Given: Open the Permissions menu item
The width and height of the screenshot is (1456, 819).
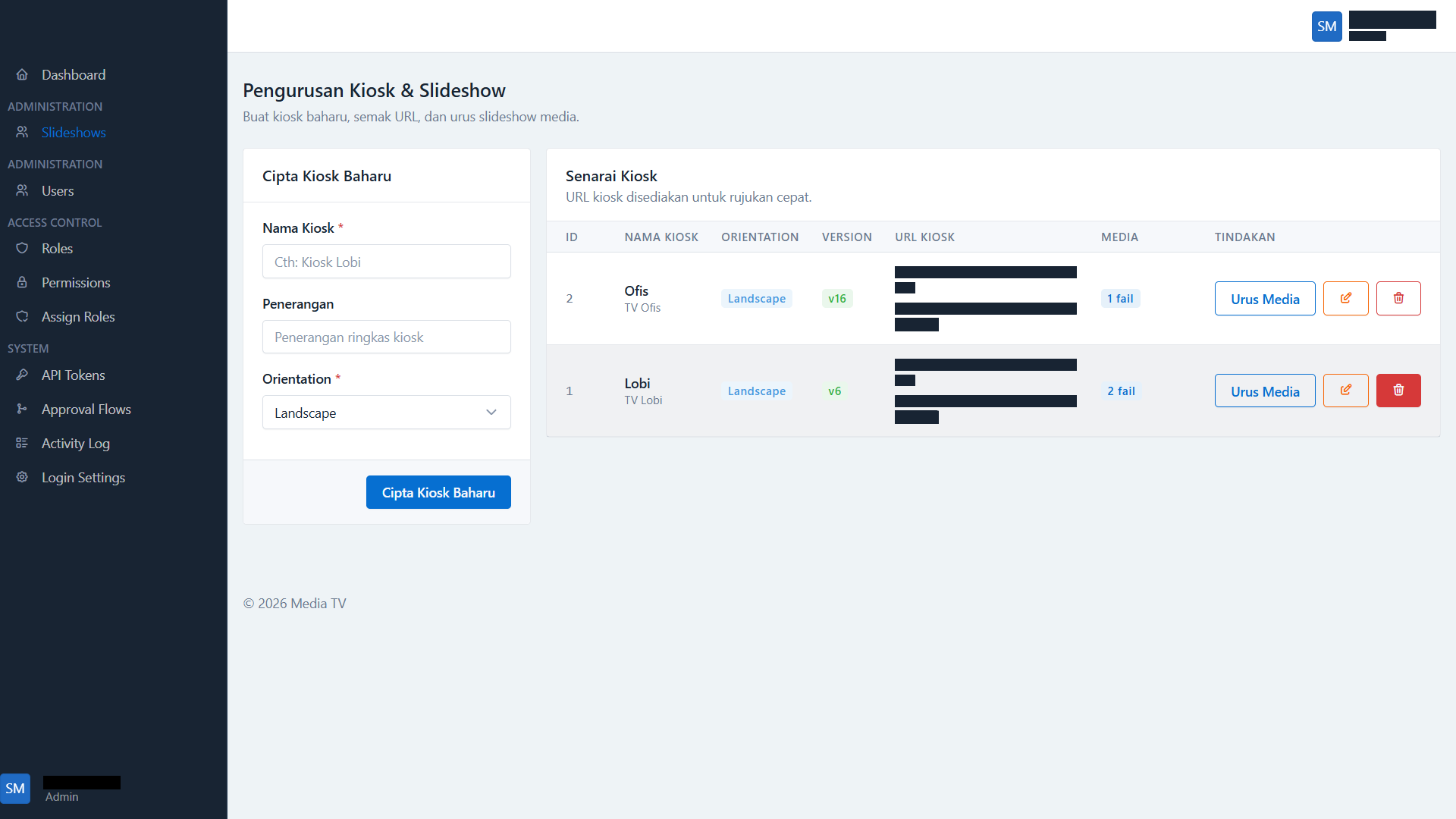Looking at the screenshot, I should pos(76,282).
